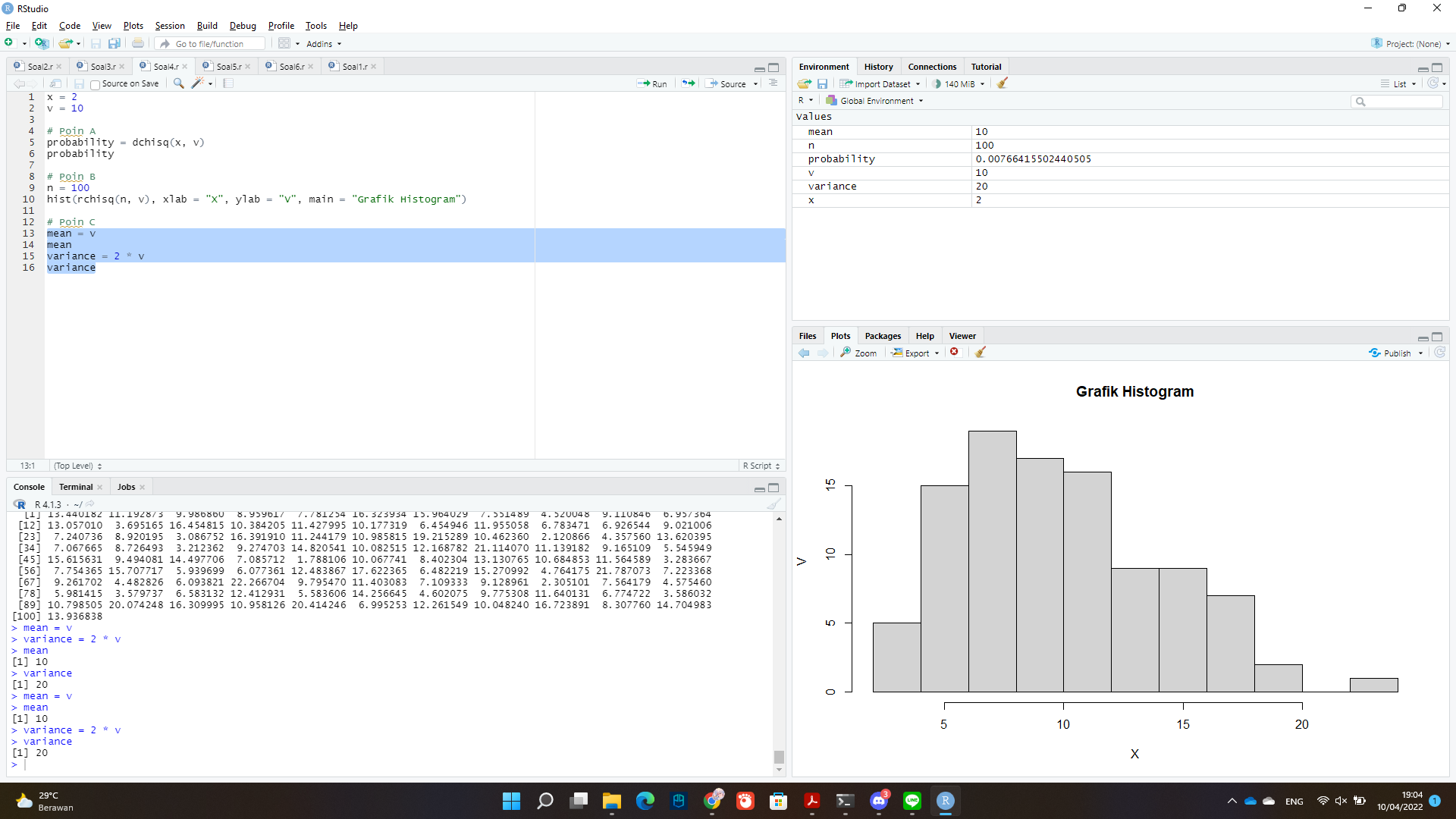Open the Project: (None) dropdown
1456x819 pixels.
pos(1410,43)
